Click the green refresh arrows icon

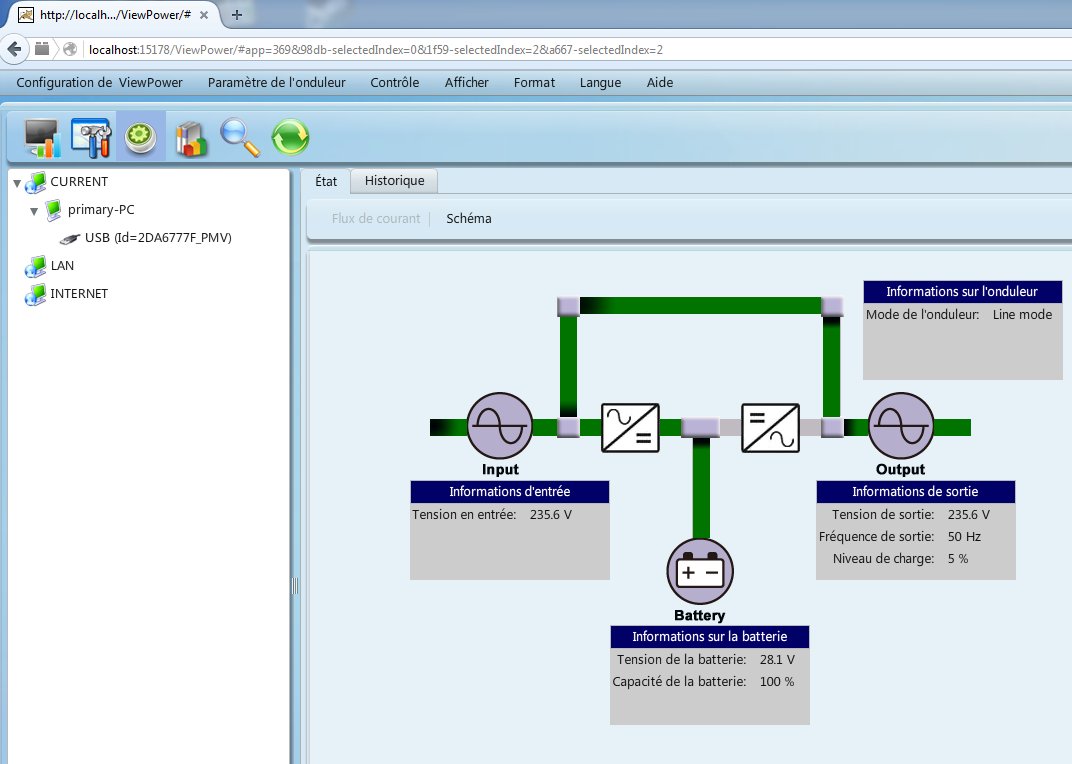(x=290, y=137)
